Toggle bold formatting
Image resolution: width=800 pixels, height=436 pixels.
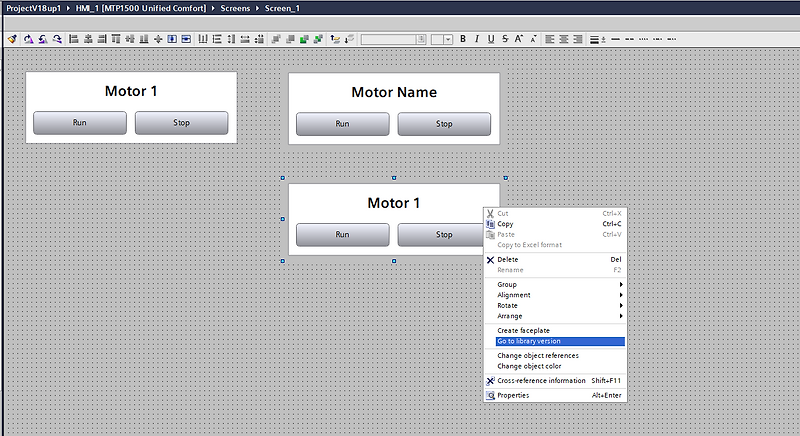tap(463, 39)
